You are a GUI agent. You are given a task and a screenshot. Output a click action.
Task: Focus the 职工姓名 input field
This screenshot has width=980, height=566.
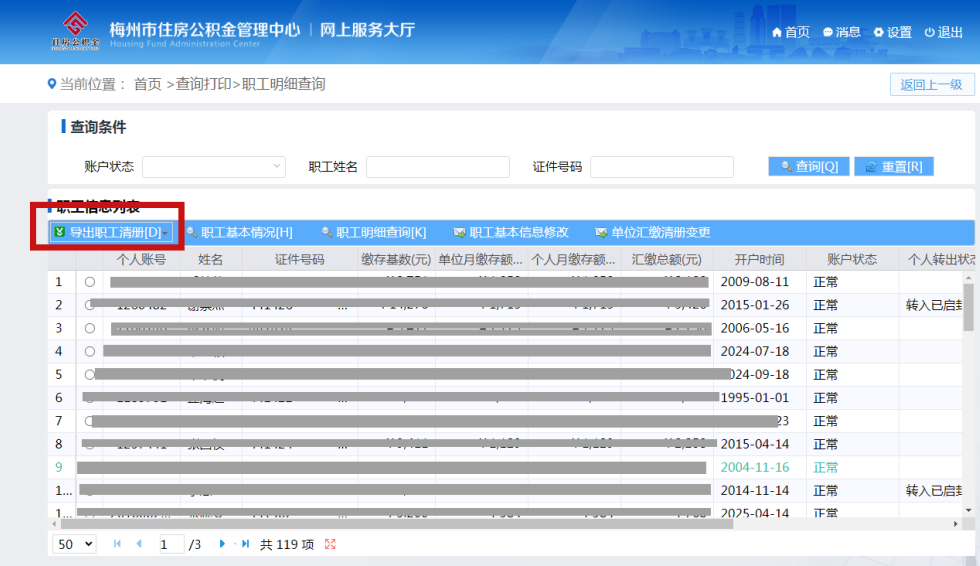[x=438, y=167]
